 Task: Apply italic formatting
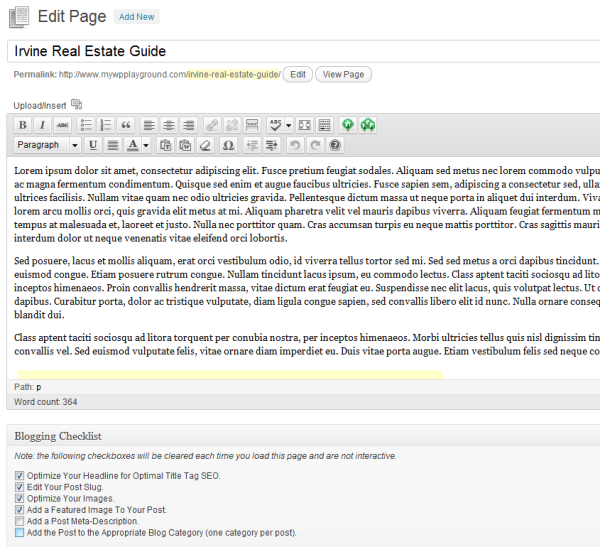[42, 125]
